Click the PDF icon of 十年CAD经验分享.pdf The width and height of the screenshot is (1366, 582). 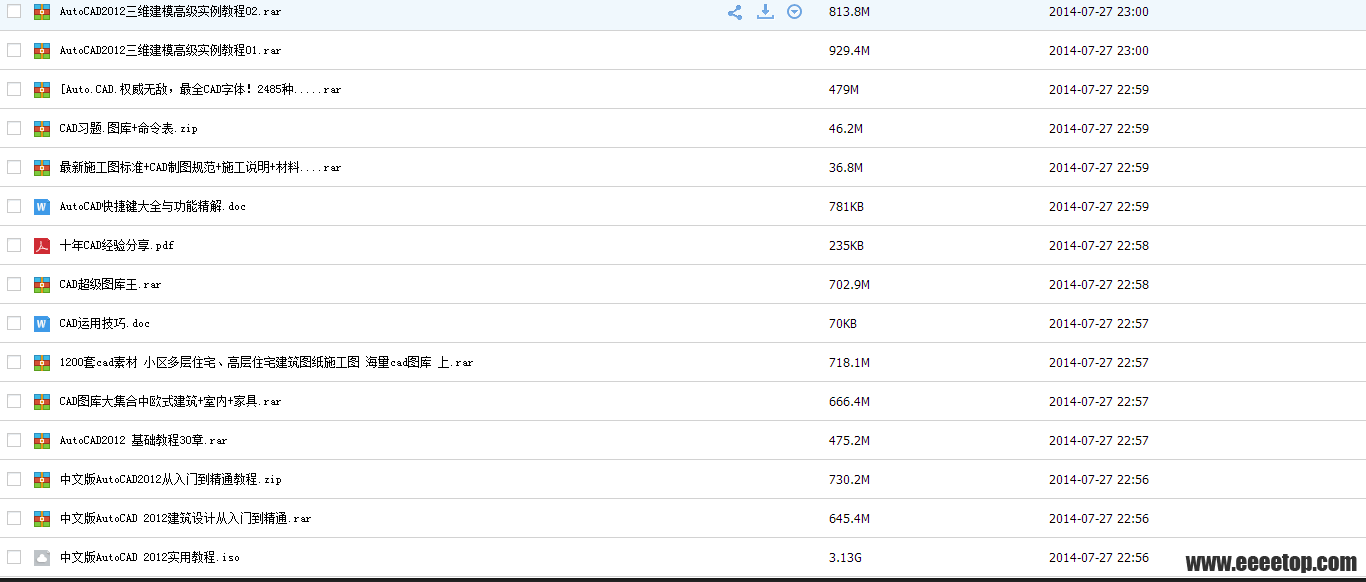coord(42,246)
